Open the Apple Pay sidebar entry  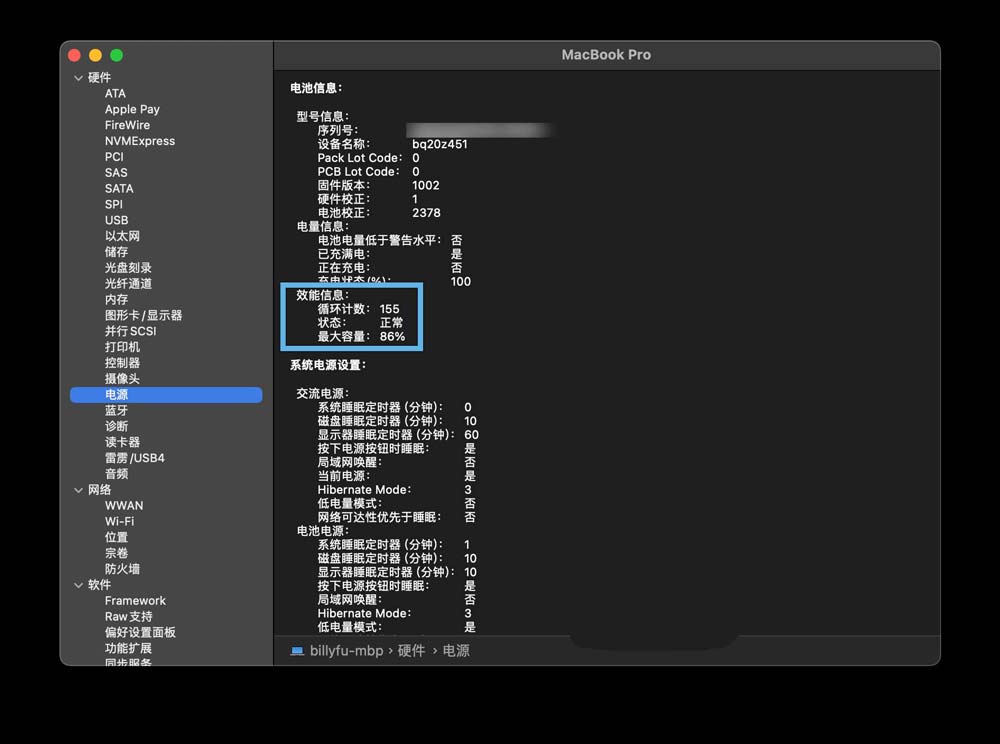point(132,110)
